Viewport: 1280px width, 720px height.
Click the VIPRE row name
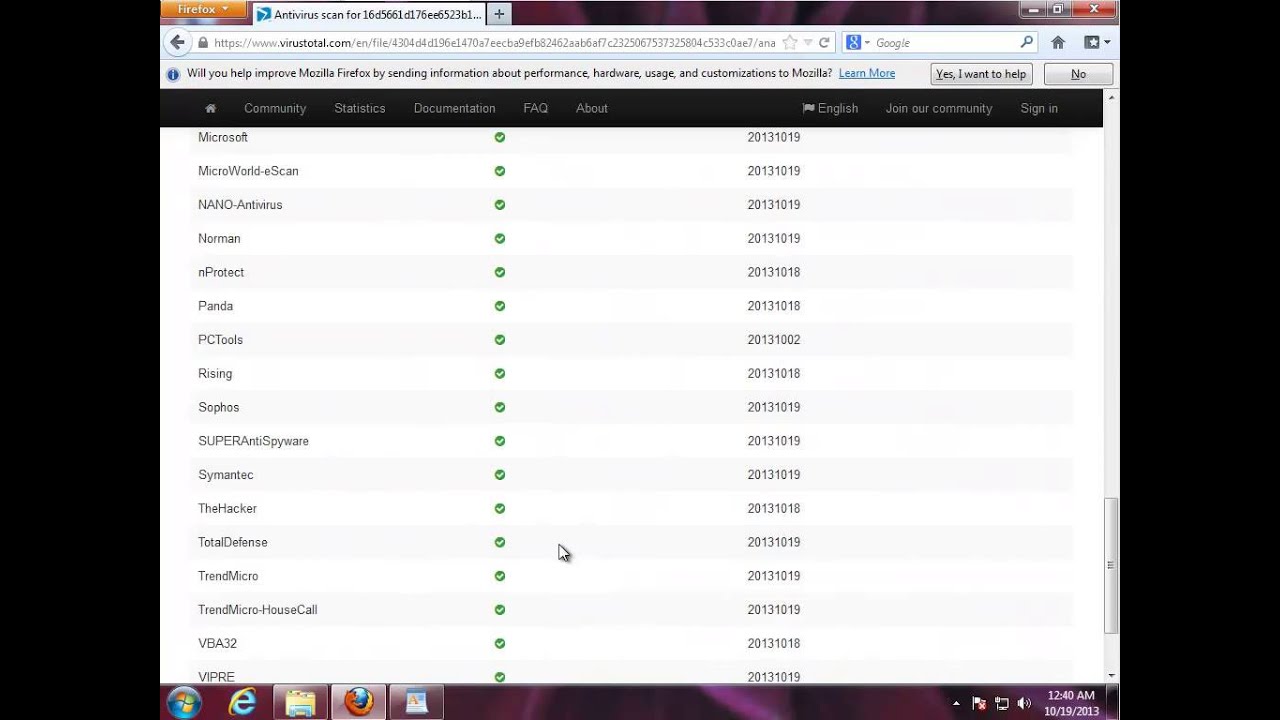point(216,677)
